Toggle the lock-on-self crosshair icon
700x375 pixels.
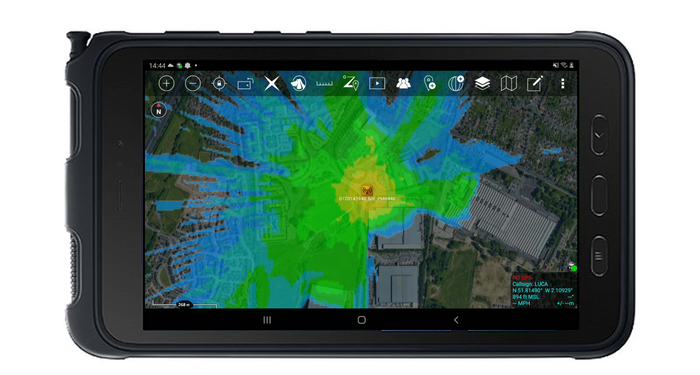click(219, 83)
